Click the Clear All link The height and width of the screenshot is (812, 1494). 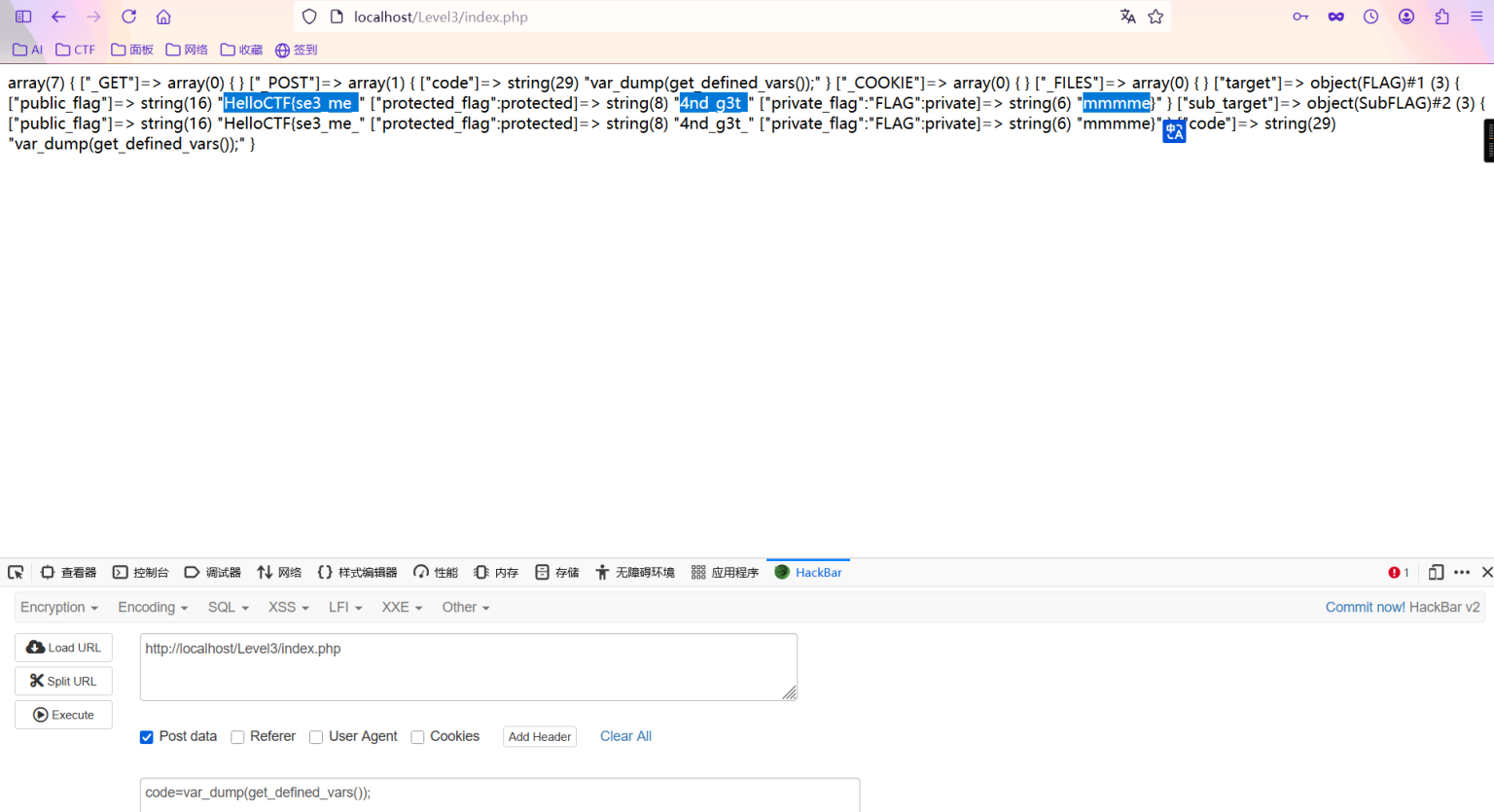[x=625, y=736]
